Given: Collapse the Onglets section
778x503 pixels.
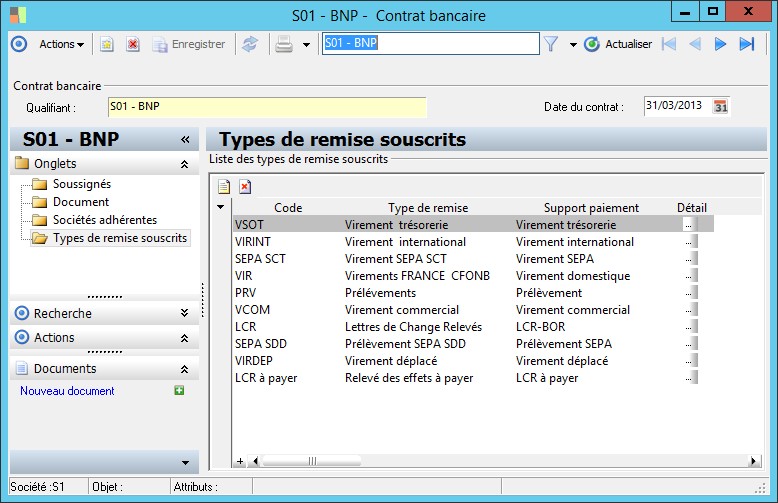Looking at the screenshot, I should click(184, 163).
